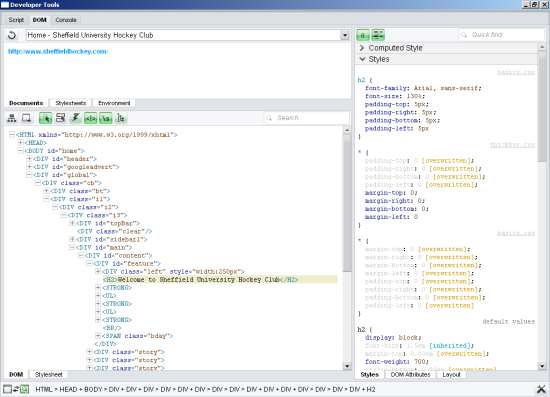Expand the DIV id="topBar" node

point(72,223)
